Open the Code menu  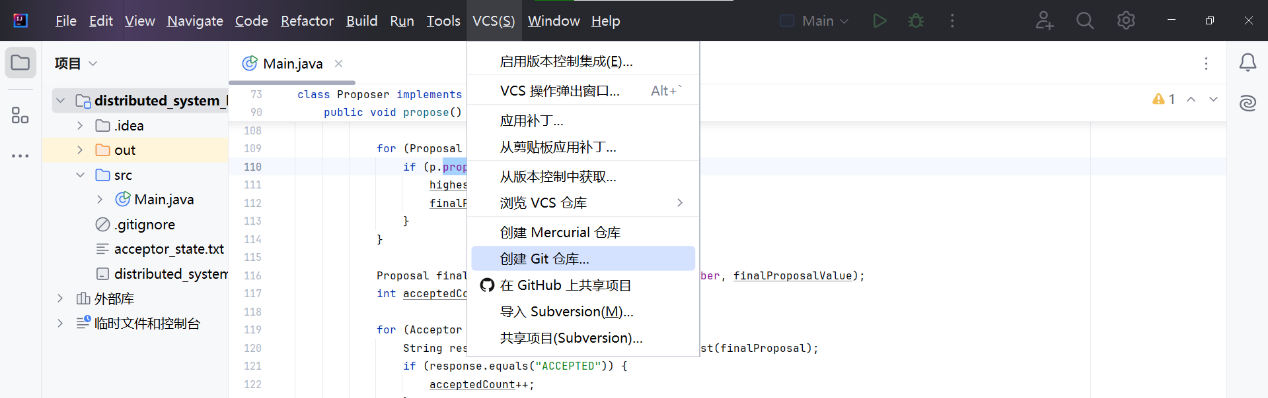click(x=252, y=20)
